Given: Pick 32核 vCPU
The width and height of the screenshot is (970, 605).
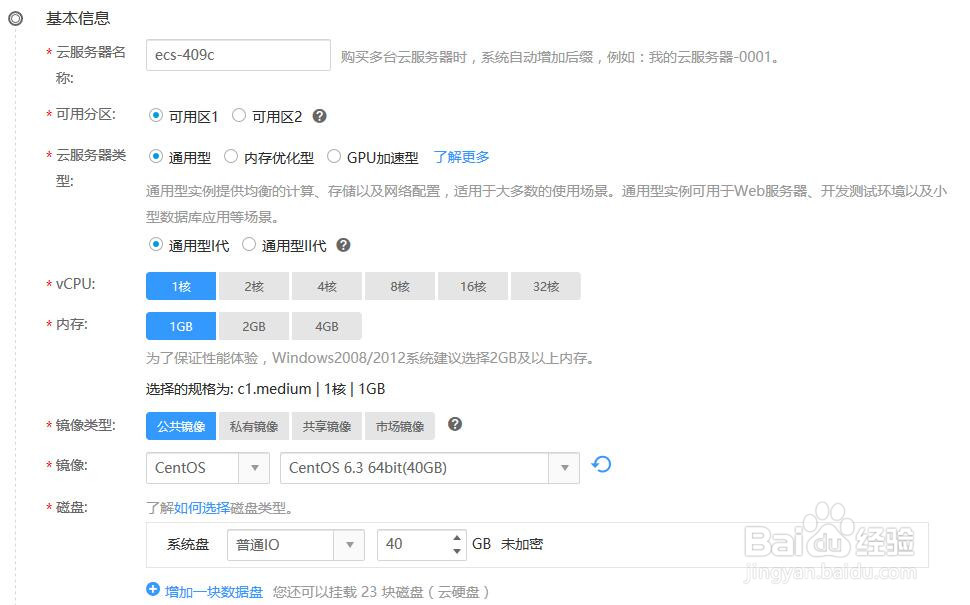Looking at the screenshot, I should (x=546, y=286).
